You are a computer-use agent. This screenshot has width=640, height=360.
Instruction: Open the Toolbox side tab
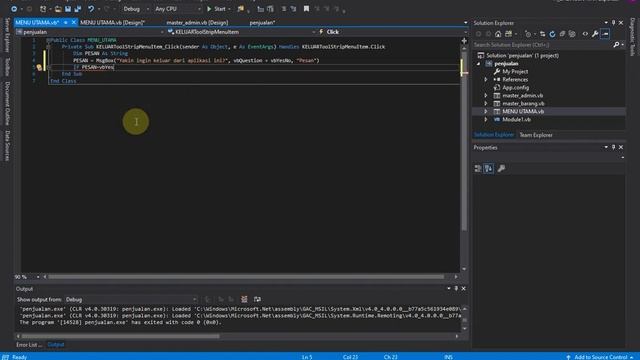pos(7,67)
